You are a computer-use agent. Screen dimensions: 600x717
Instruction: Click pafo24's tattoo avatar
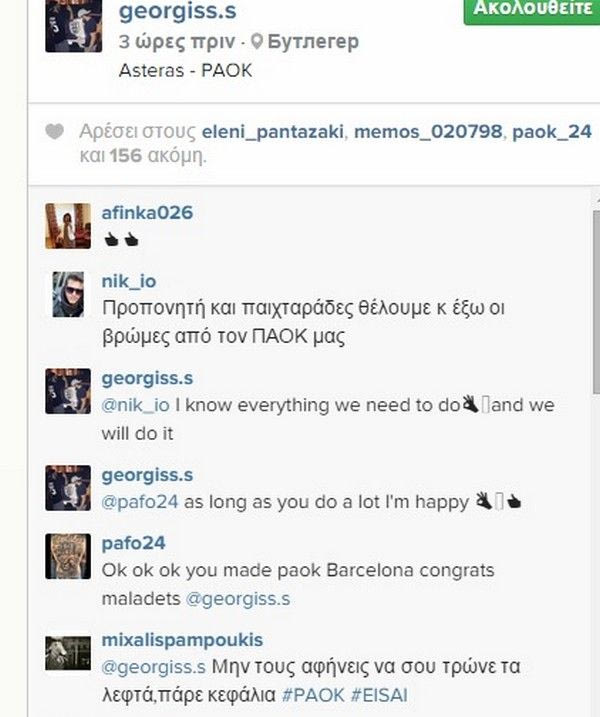68,556
